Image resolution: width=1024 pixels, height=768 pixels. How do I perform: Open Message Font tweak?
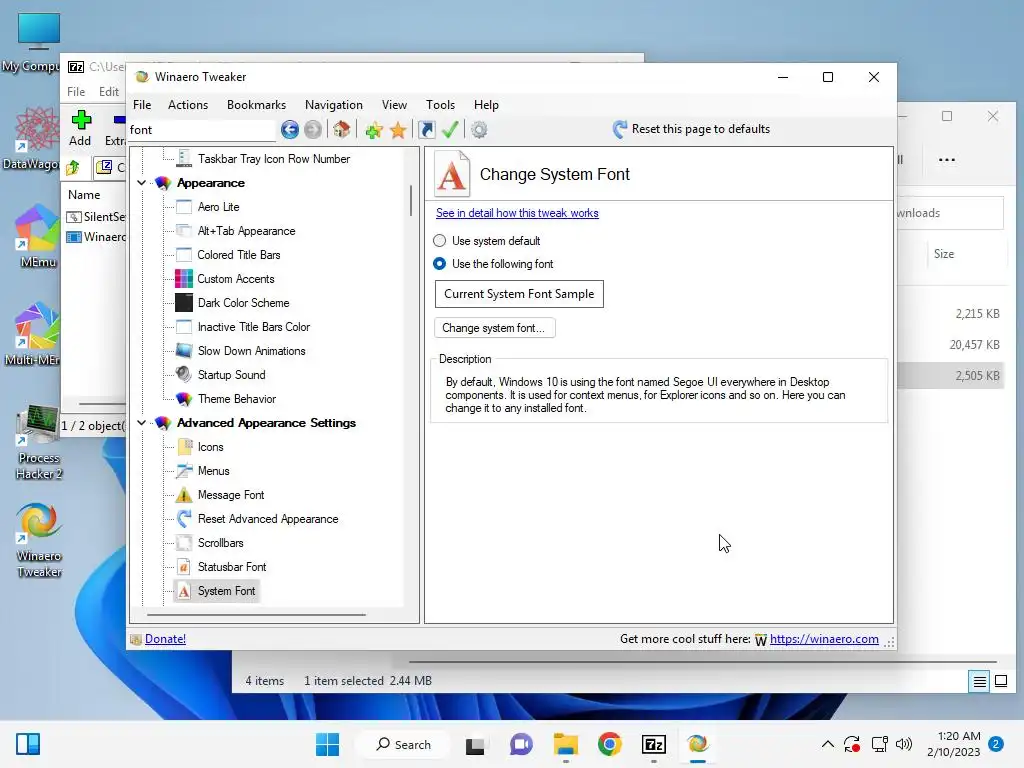point(231,495)
